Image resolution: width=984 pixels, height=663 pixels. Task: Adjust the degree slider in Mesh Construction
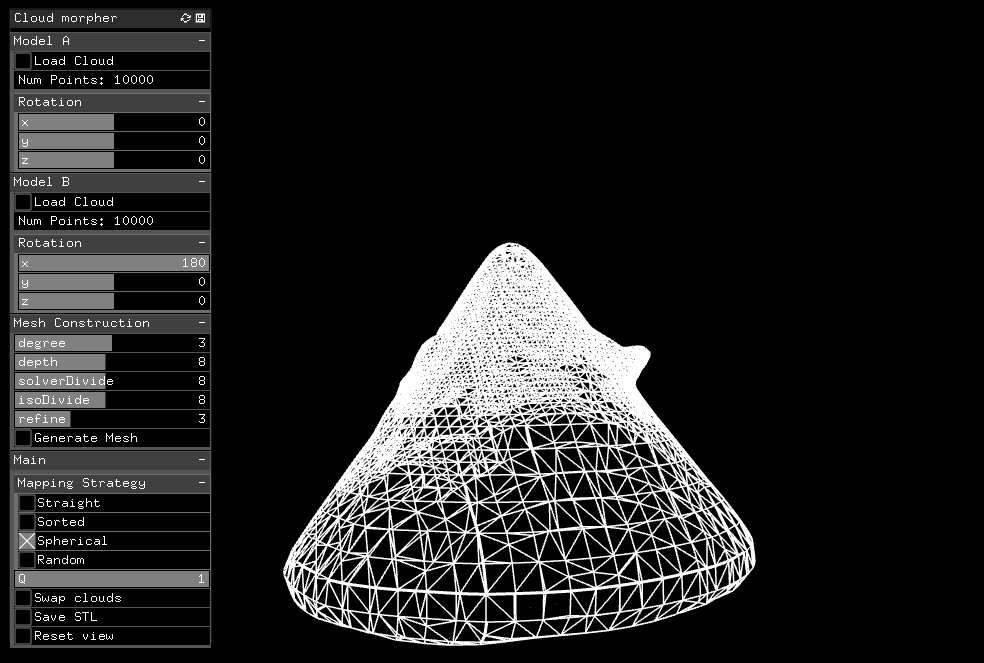coord(110,343)
